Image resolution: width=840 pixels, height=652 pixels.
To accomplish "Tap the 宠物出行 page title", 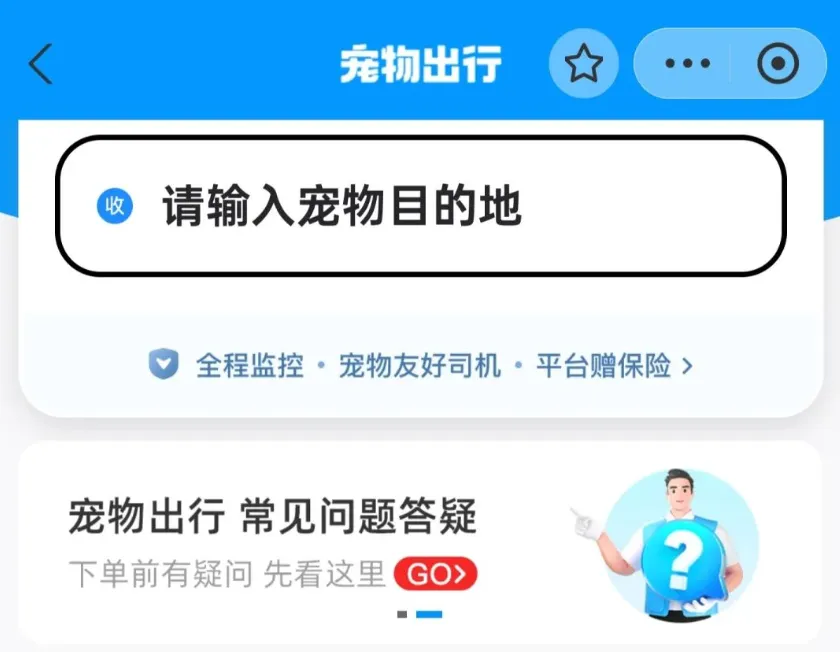I will click(x=421, y=64).
